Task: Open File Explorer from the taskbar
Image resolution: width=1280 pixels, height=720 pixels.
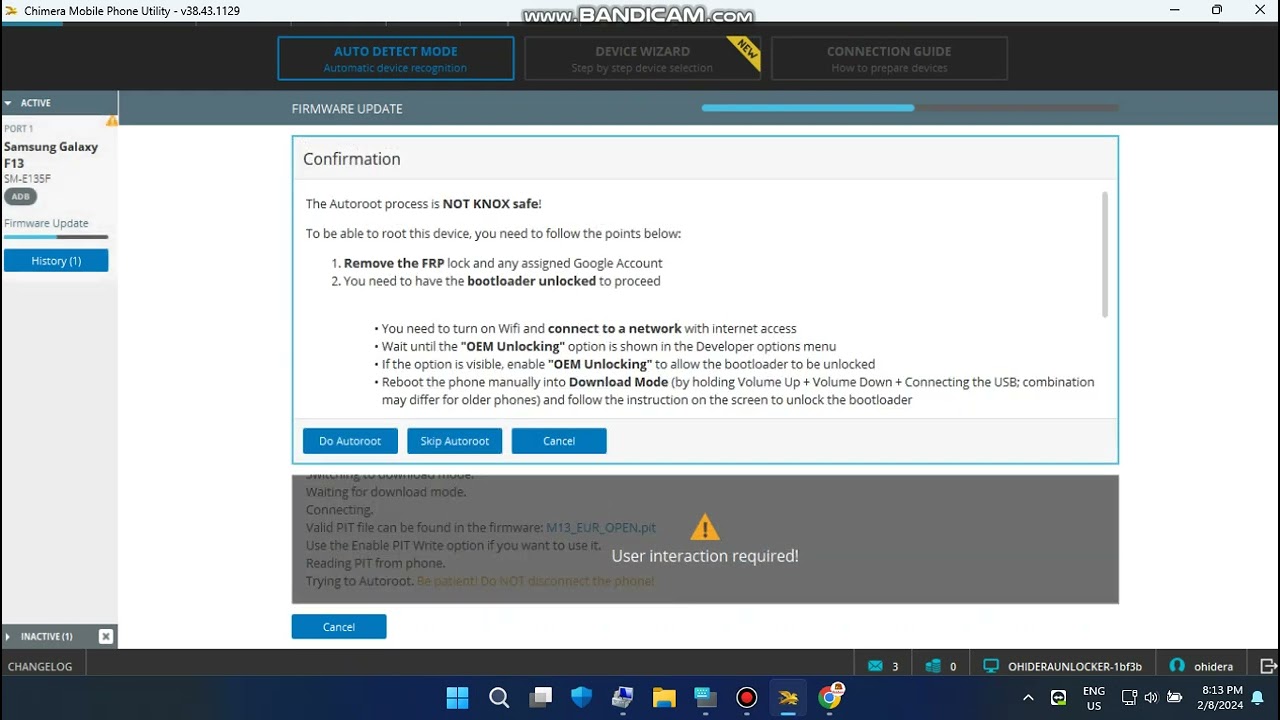Action: pyautogui.click(x=664, y=697)
